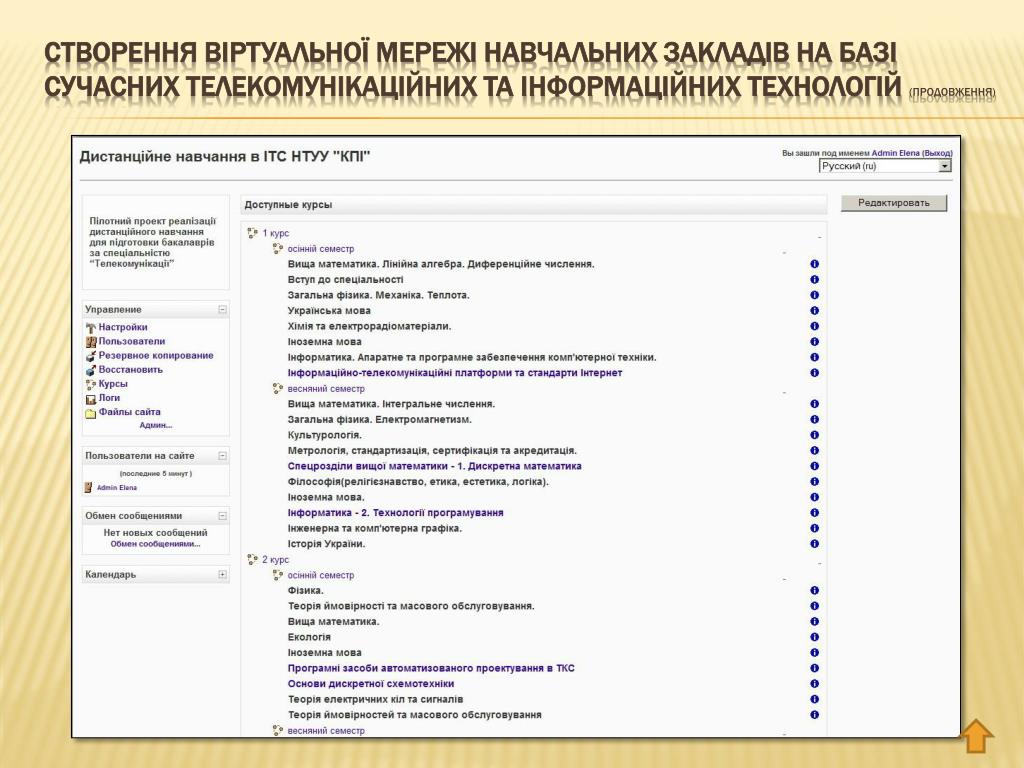The image size is (1024, 768).
Task: Click the Выход logout link
Action: pos(938,153)
